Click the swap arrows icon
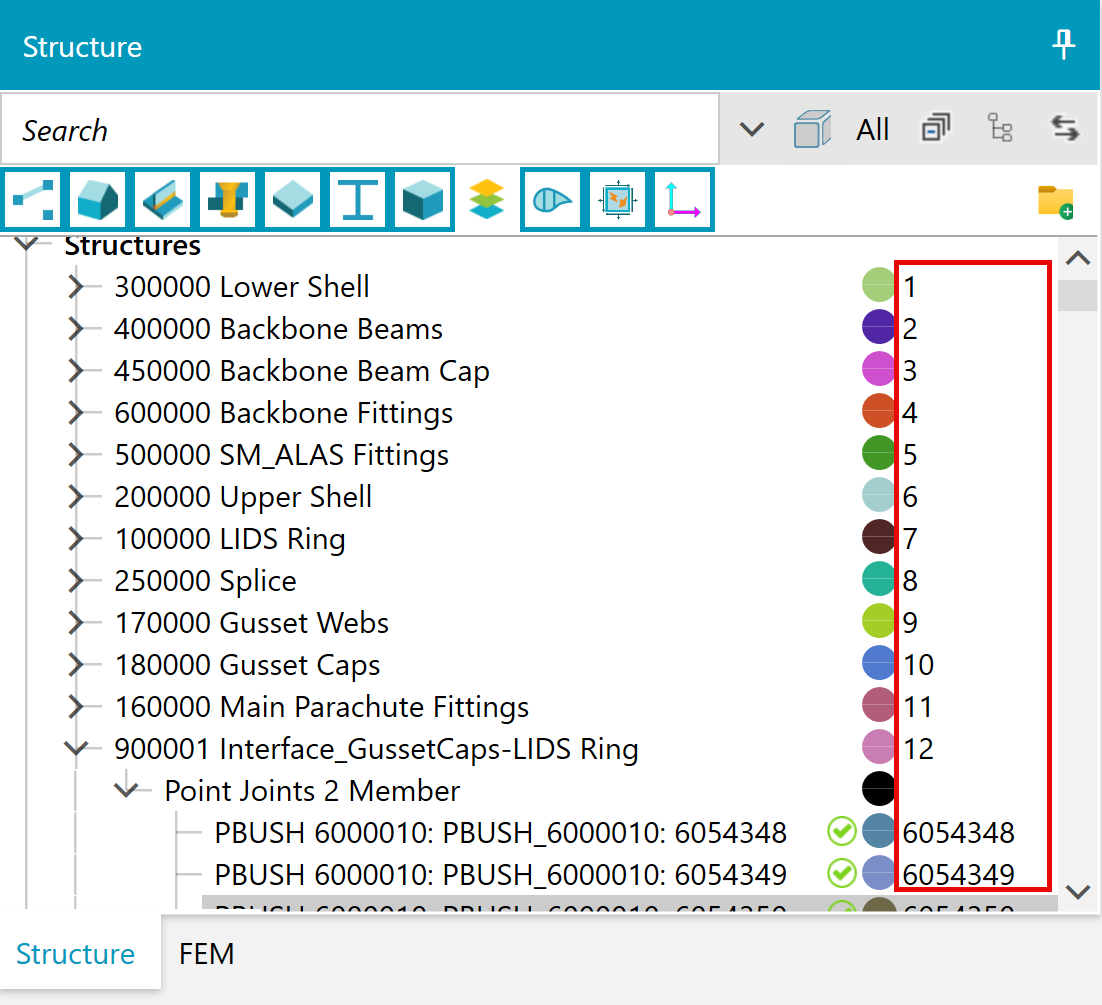 point(1065,128)
